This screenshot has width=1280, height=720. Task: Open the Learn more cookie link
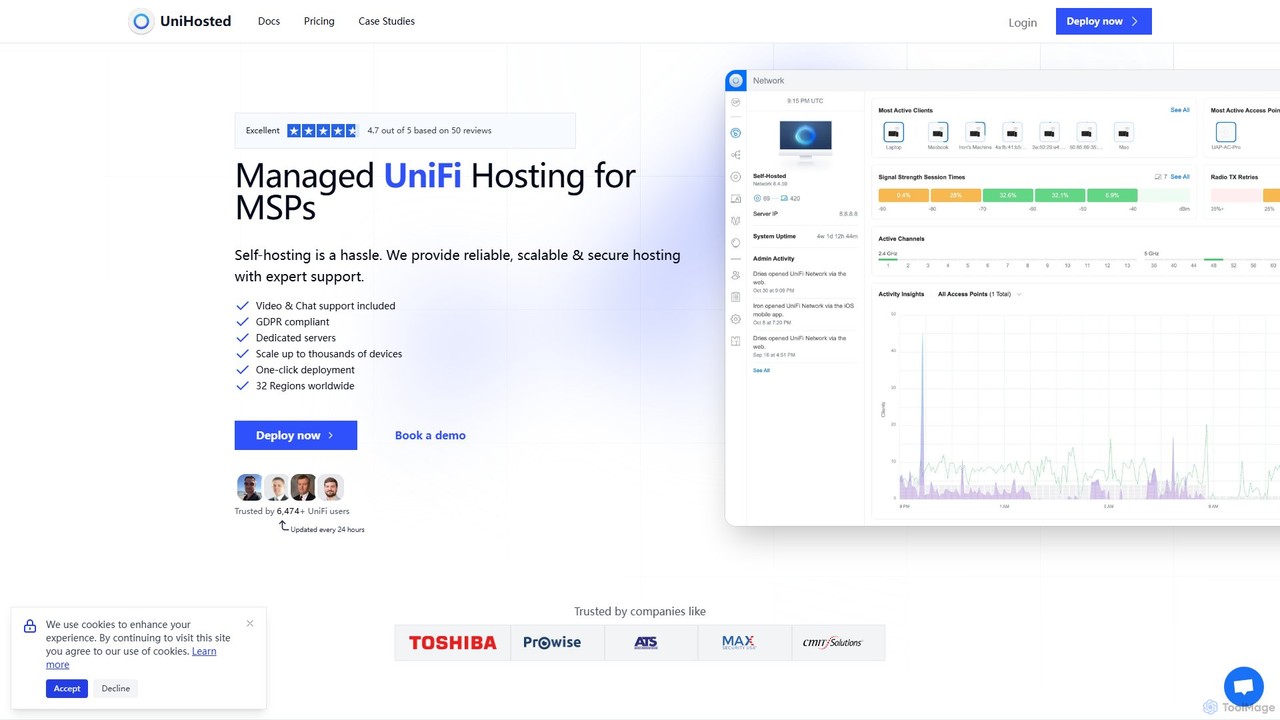[131, 658]
